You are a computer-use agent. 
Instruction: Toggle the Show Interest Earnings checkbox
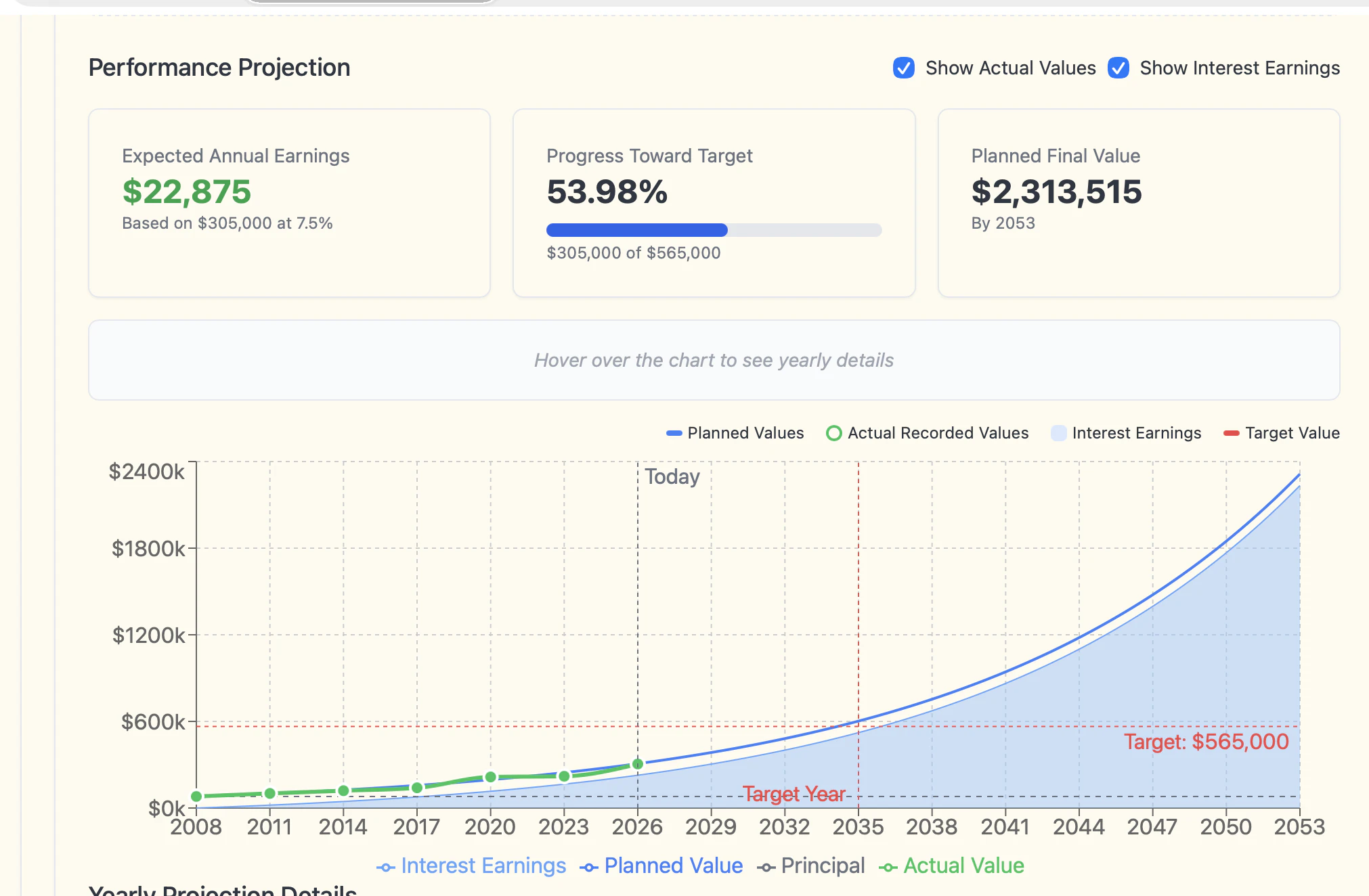tap(1118, 68)
